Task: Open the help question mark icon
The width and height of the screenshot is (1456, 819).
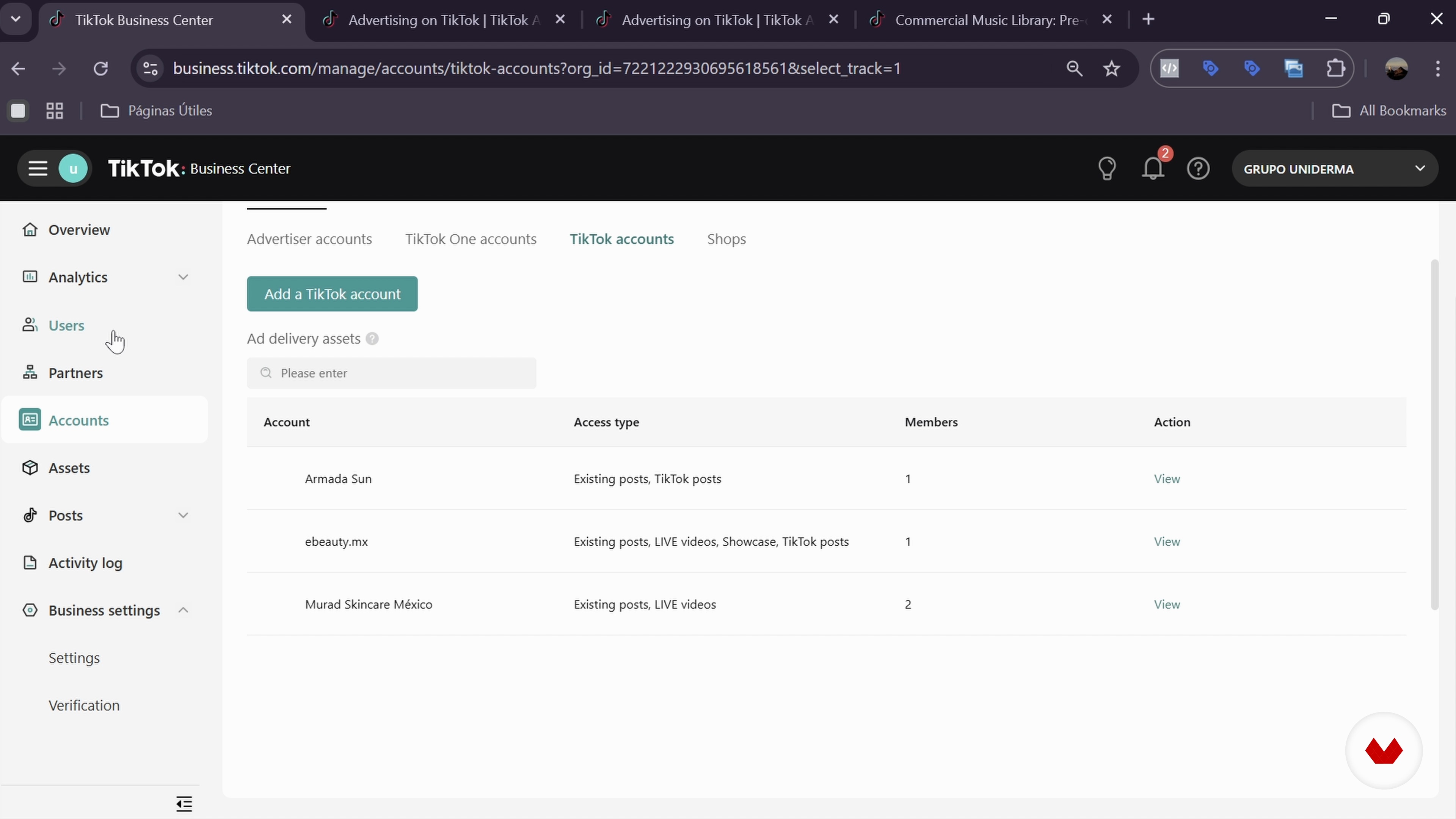Action: tap(1198, 168)
